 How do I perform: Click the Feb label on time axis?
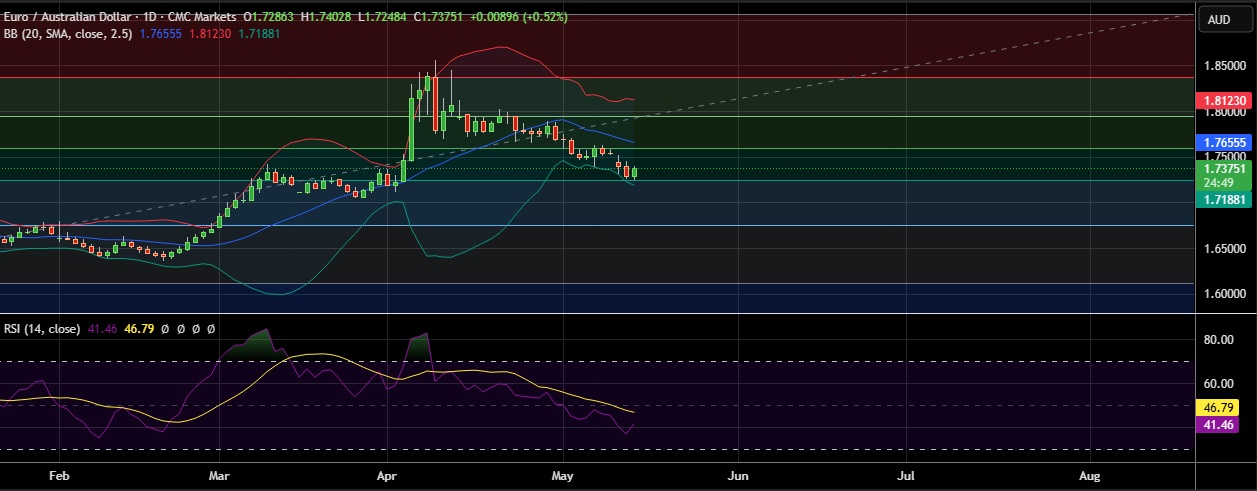[59, 476]
